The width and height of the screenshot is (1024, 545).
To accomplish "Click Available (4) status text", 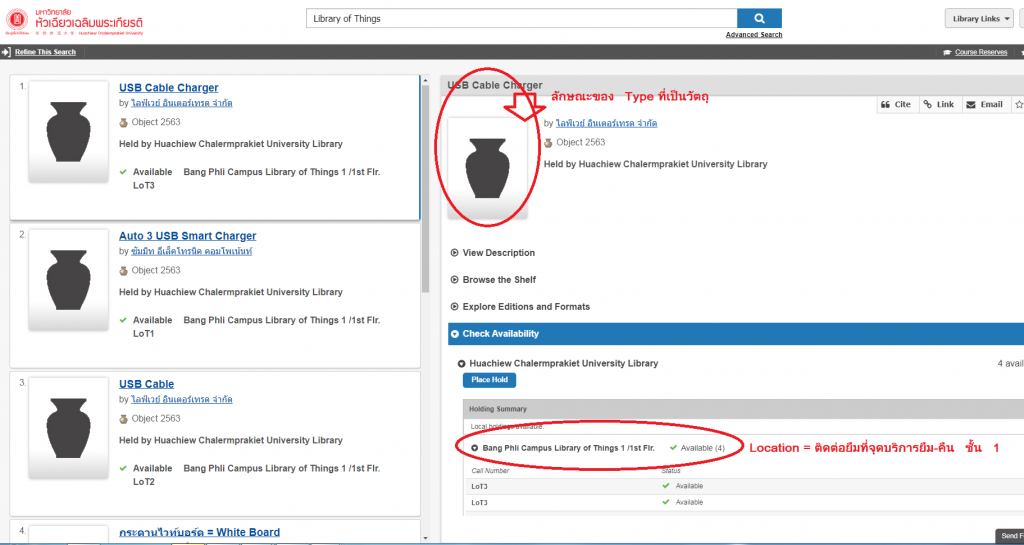I will (x=703, y=448).
